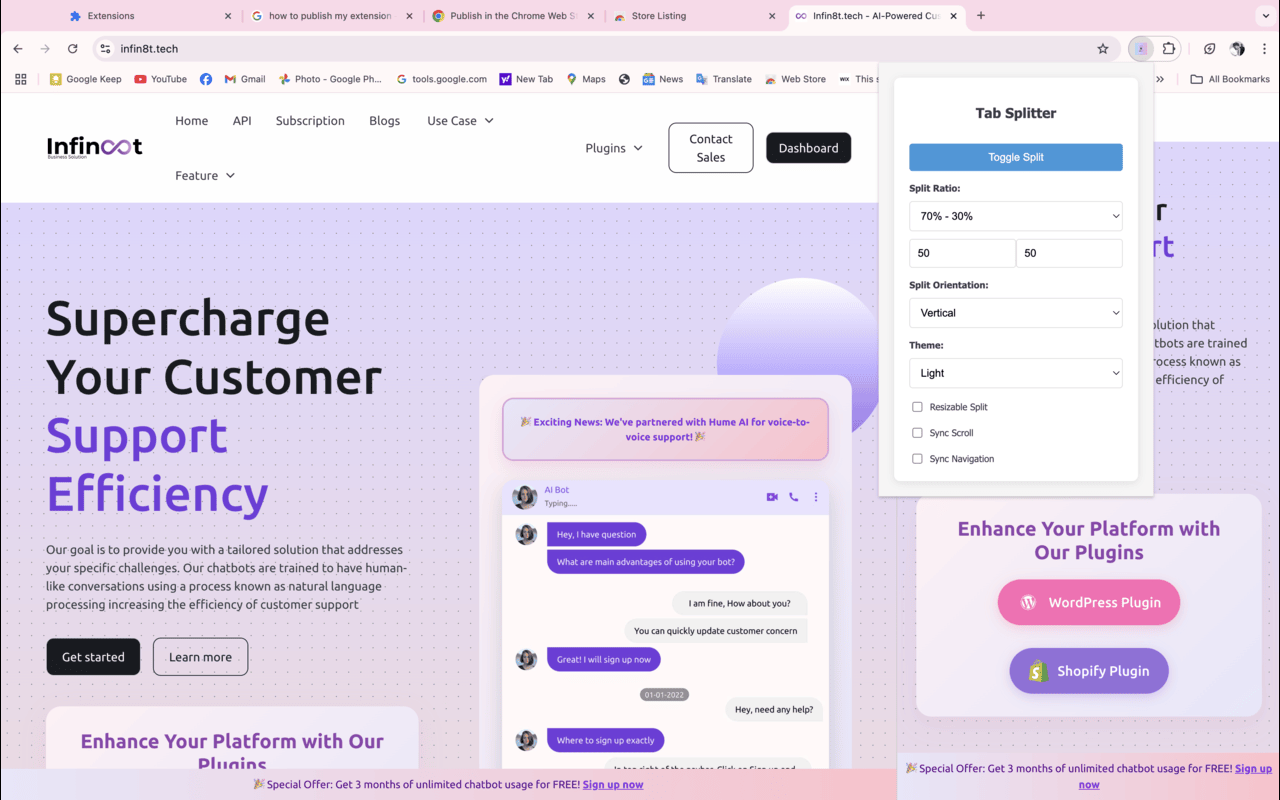
Task: Click the first custom split ratio field
Action: point(962,253)
